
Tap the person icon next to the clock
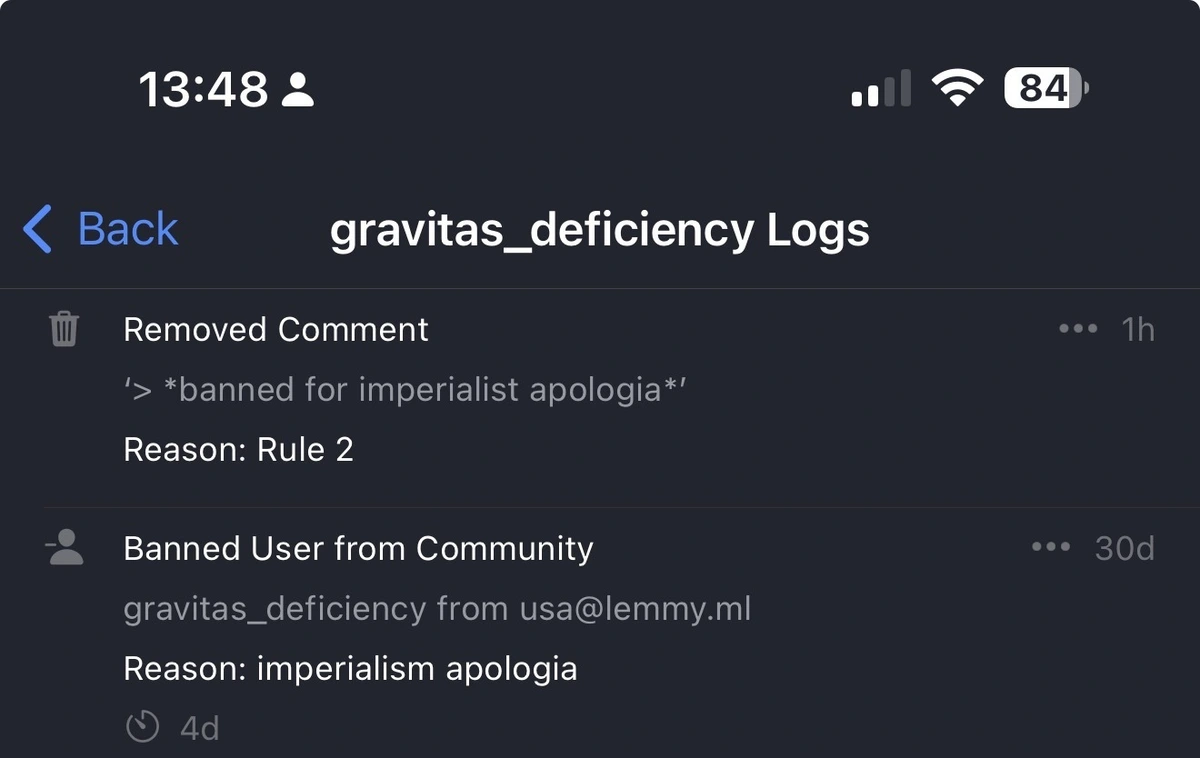pos(298,89)
